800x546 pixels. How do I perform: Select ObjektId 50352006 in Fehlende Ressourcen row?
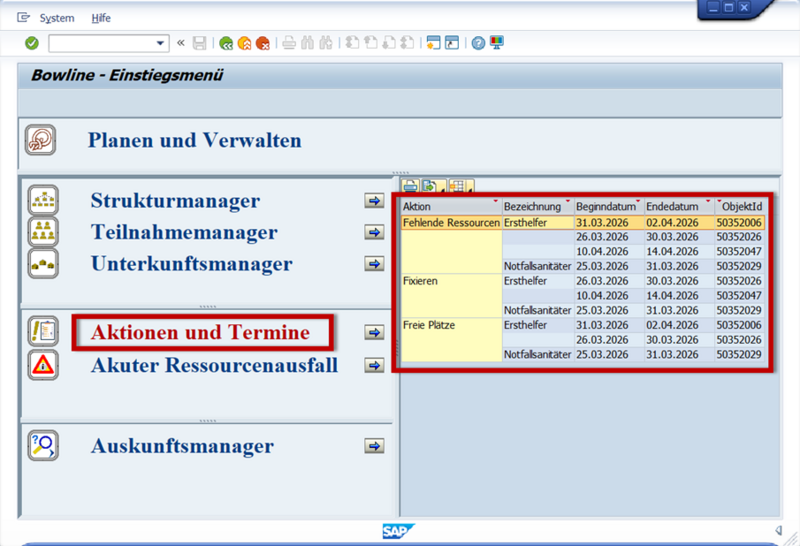click(x=739, y=222)
